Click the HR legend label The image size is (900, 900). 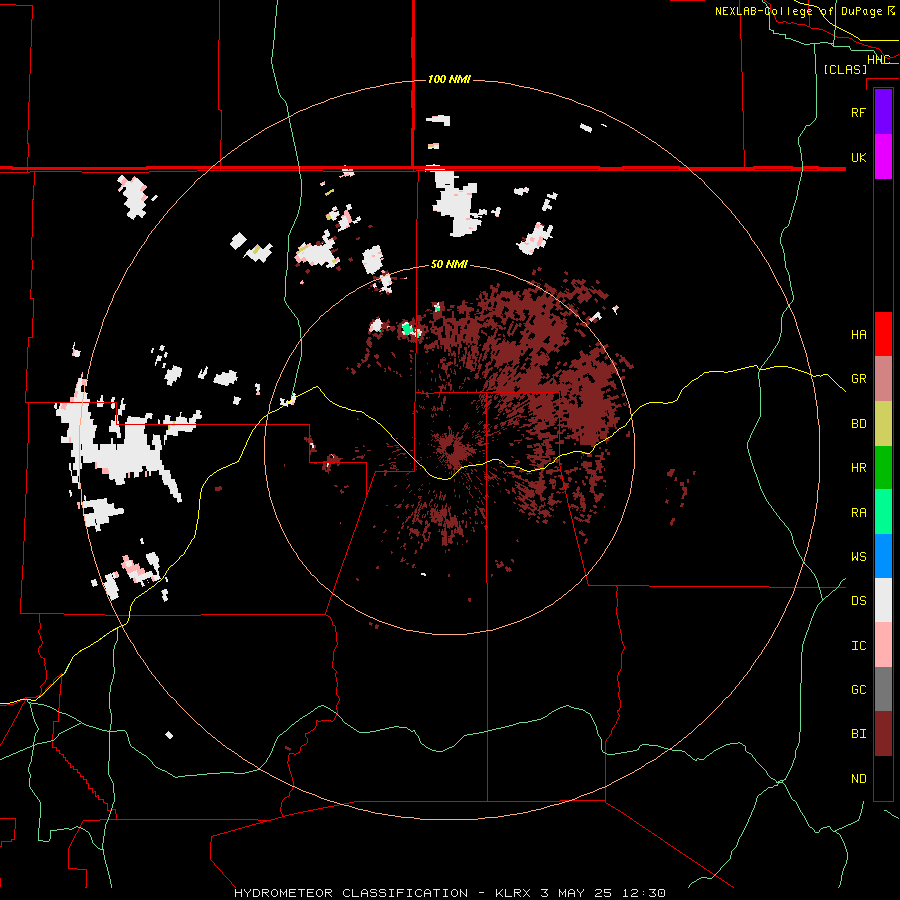tap(858, 468)
